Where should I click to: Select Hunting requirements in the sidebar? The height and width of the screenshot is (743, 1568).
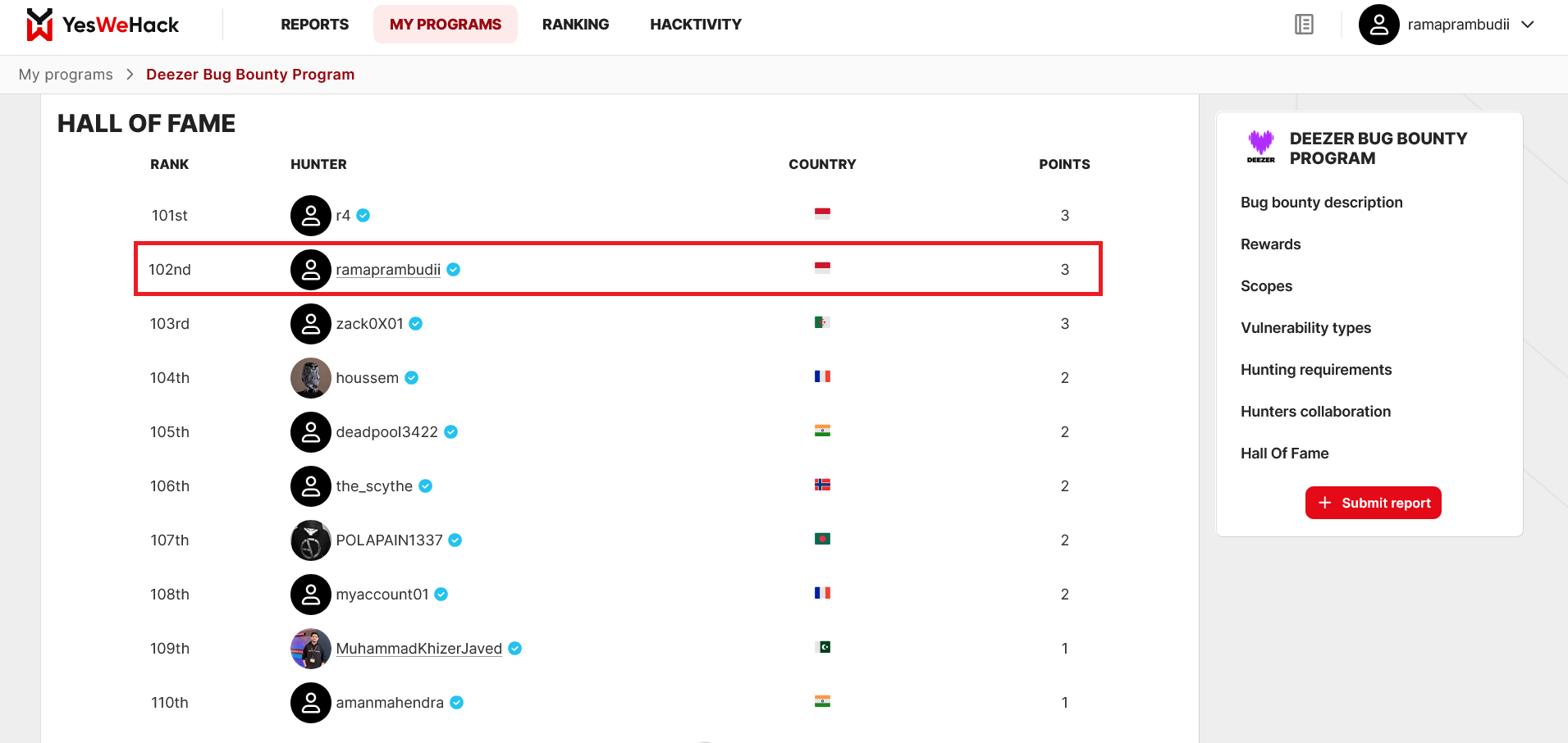[1315, 370]
